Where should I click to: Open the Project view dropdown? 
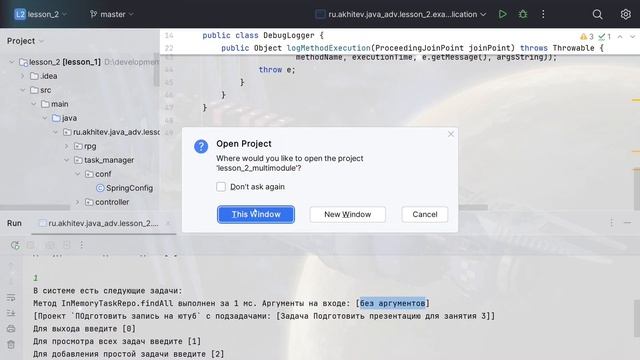[x=41, y=41]
